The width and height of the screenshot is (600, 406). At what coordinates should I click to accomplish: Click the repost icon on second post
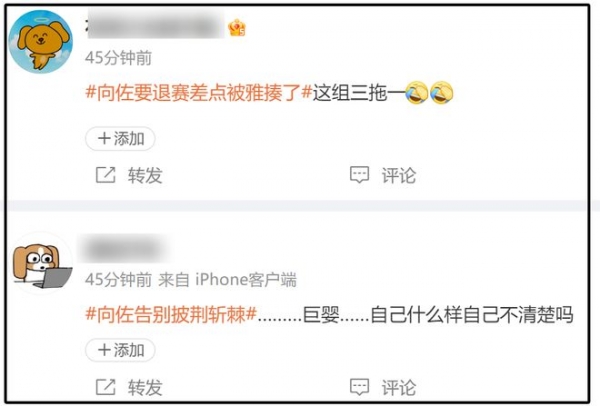105,387
